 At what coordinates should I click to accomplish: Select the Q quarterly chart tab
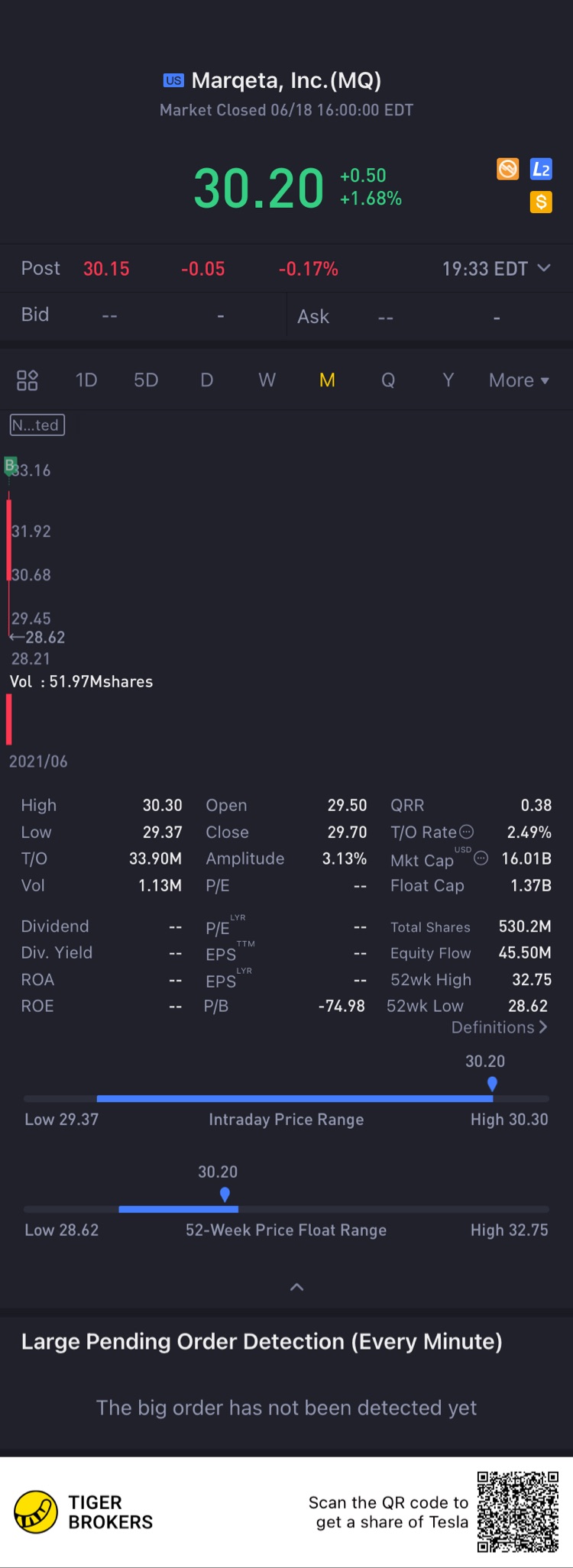tap(388, 380)
